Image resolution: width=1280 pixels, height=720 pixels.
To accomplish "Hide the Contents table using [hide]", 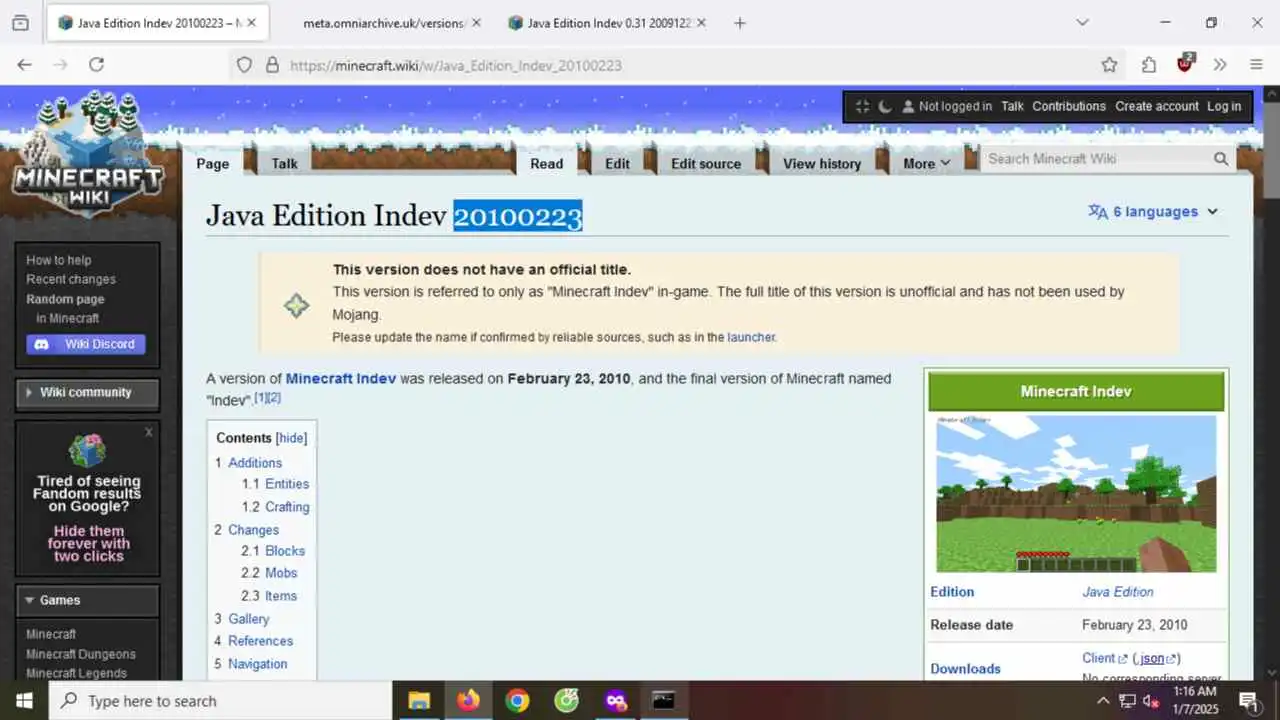I will [x=291, y=438].
